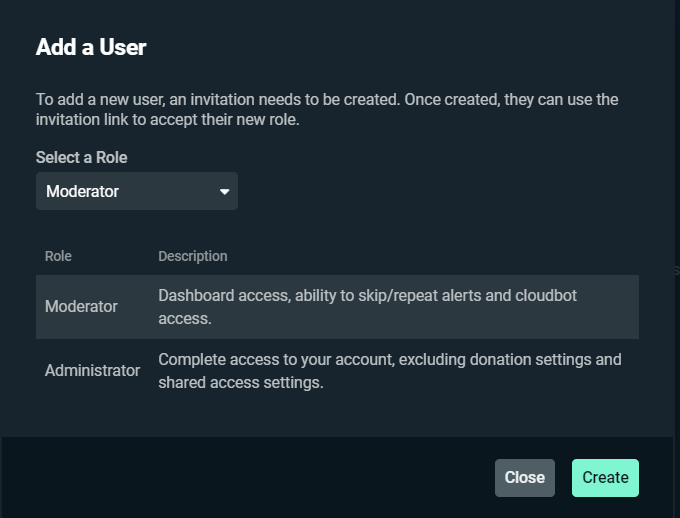Click the selected Moderator text in combo box
Image resolution: width=680 pixels, height=518 pixels.
tap(82, 191)
